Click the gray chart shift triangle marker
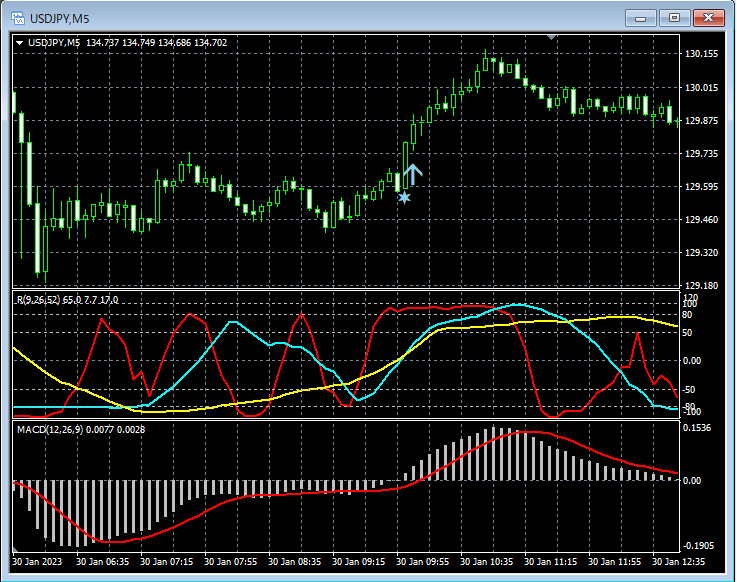 pyautogui.click(x=551, y=37)
